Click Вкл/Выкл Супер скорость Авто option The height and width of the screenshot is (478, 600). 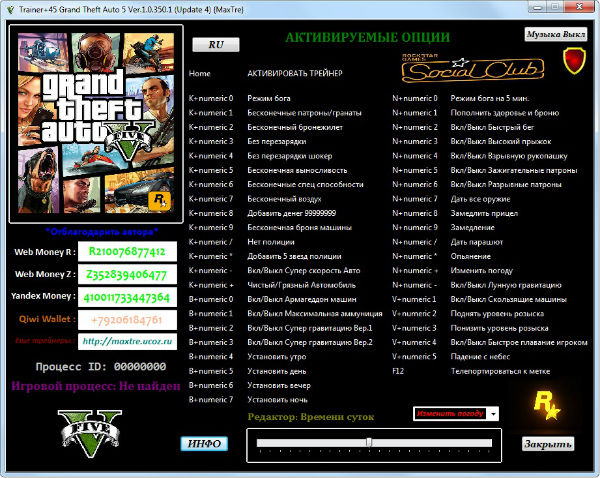[x=304, y=271]
